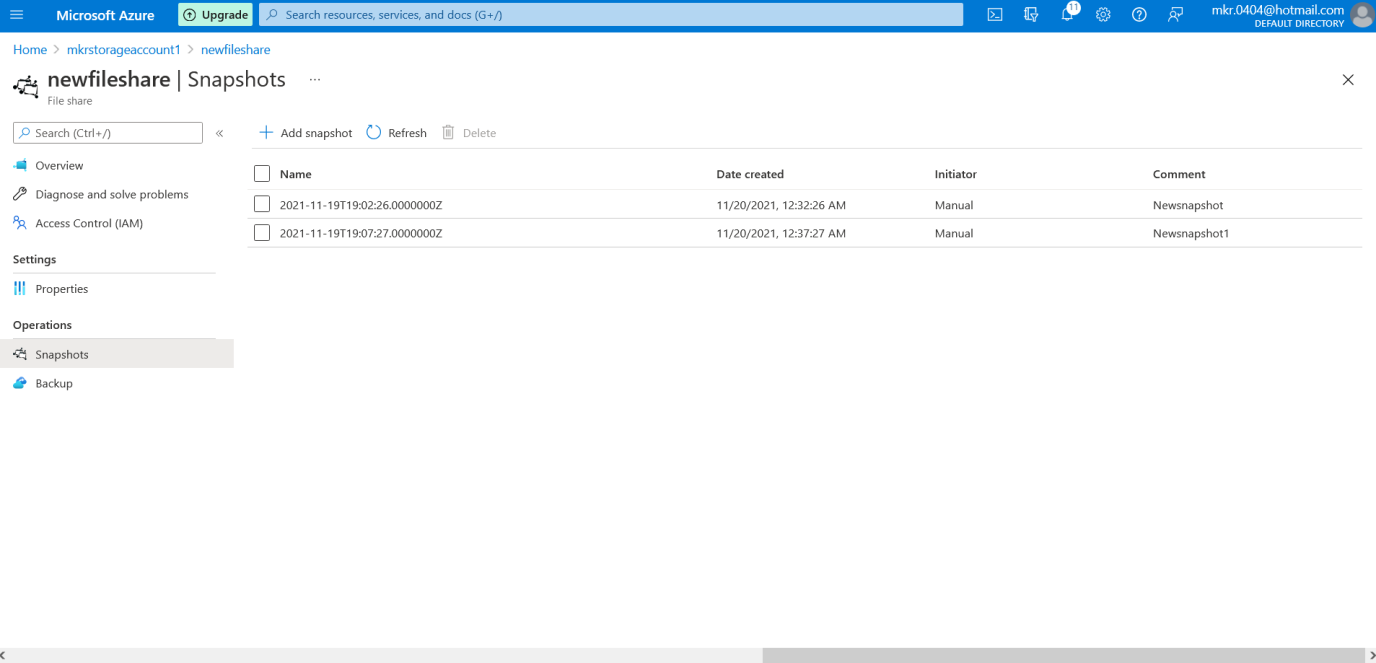The image size is (1376, 663).
Task: Check the 2021-11-19T19:07:27 snapshot checkbox
Action: (x=262, y=233)
